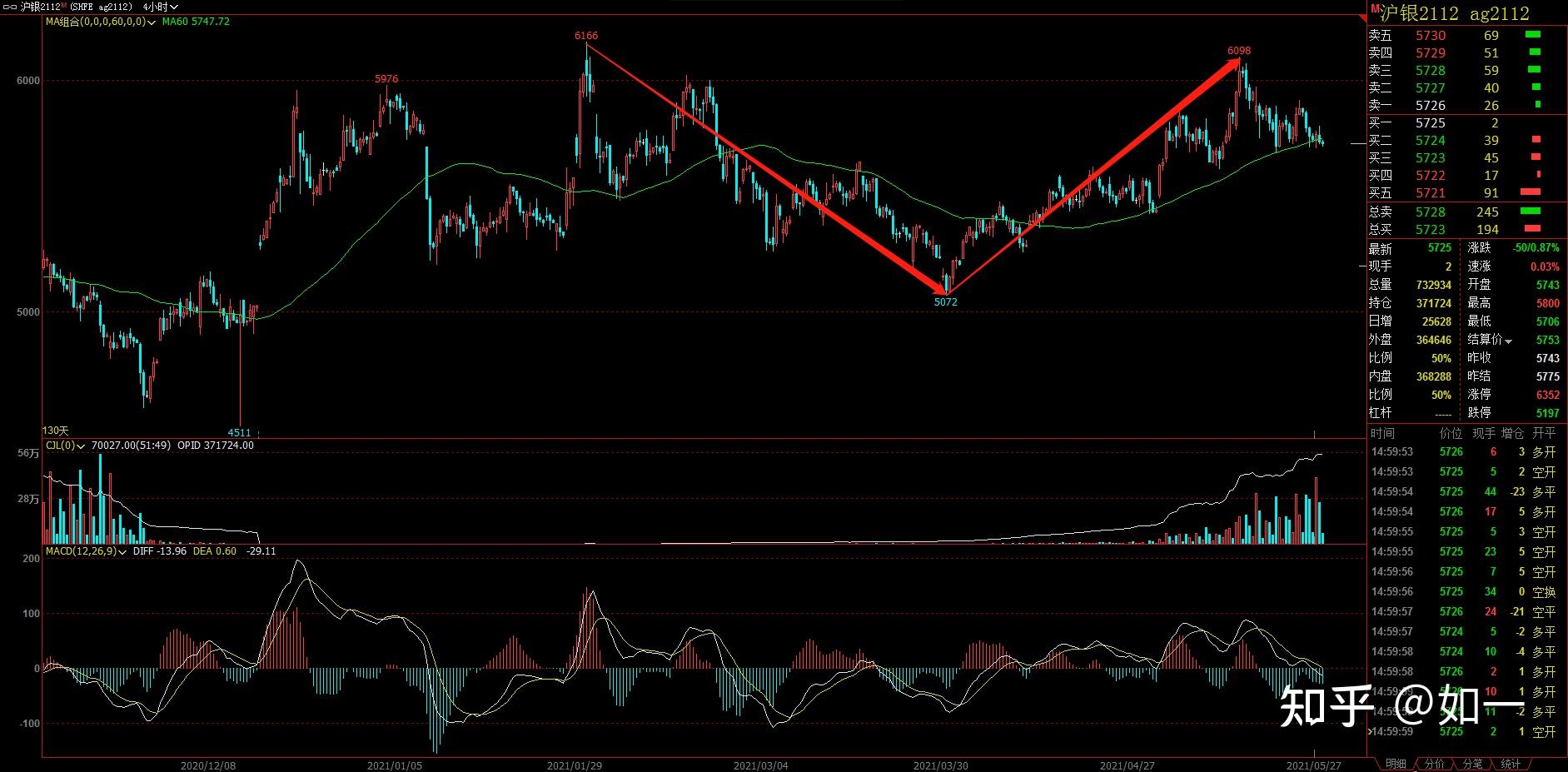Click the 6000 price axis label
The image size is (1568, 772).
click(28, 81)
